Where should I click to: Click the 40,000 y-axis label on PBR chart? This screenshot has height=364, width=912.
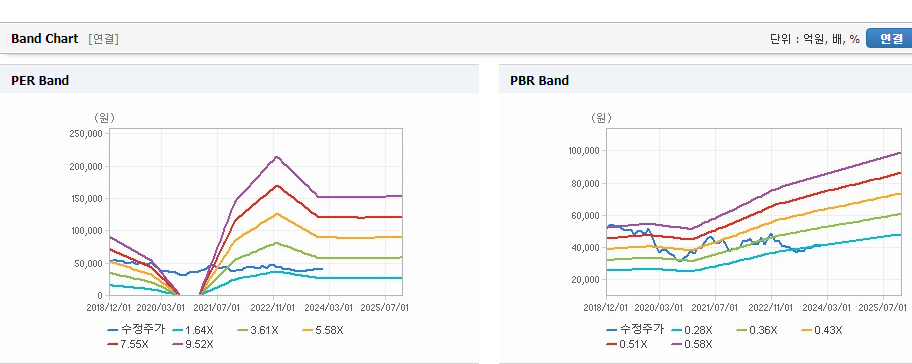click(x=586, y=248)
